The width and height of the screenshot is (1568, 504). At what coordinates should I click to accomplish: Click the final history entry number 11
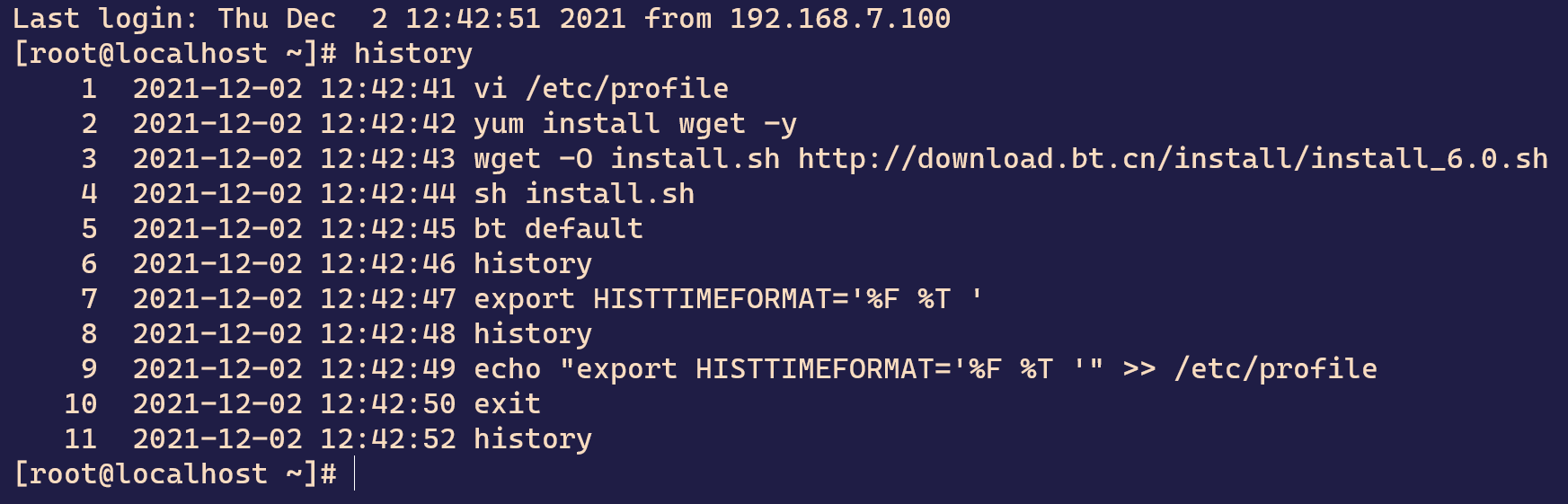328,439
